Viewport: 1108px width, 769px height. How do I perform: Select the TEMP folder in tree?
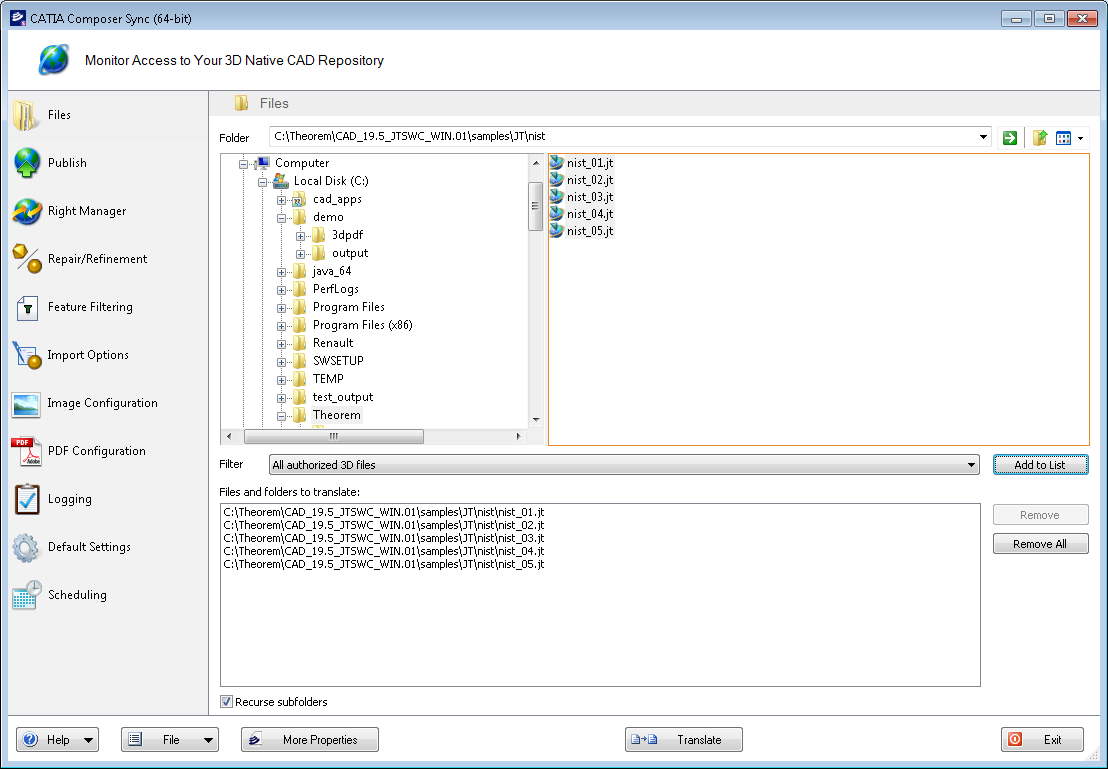tap(328, 379)
